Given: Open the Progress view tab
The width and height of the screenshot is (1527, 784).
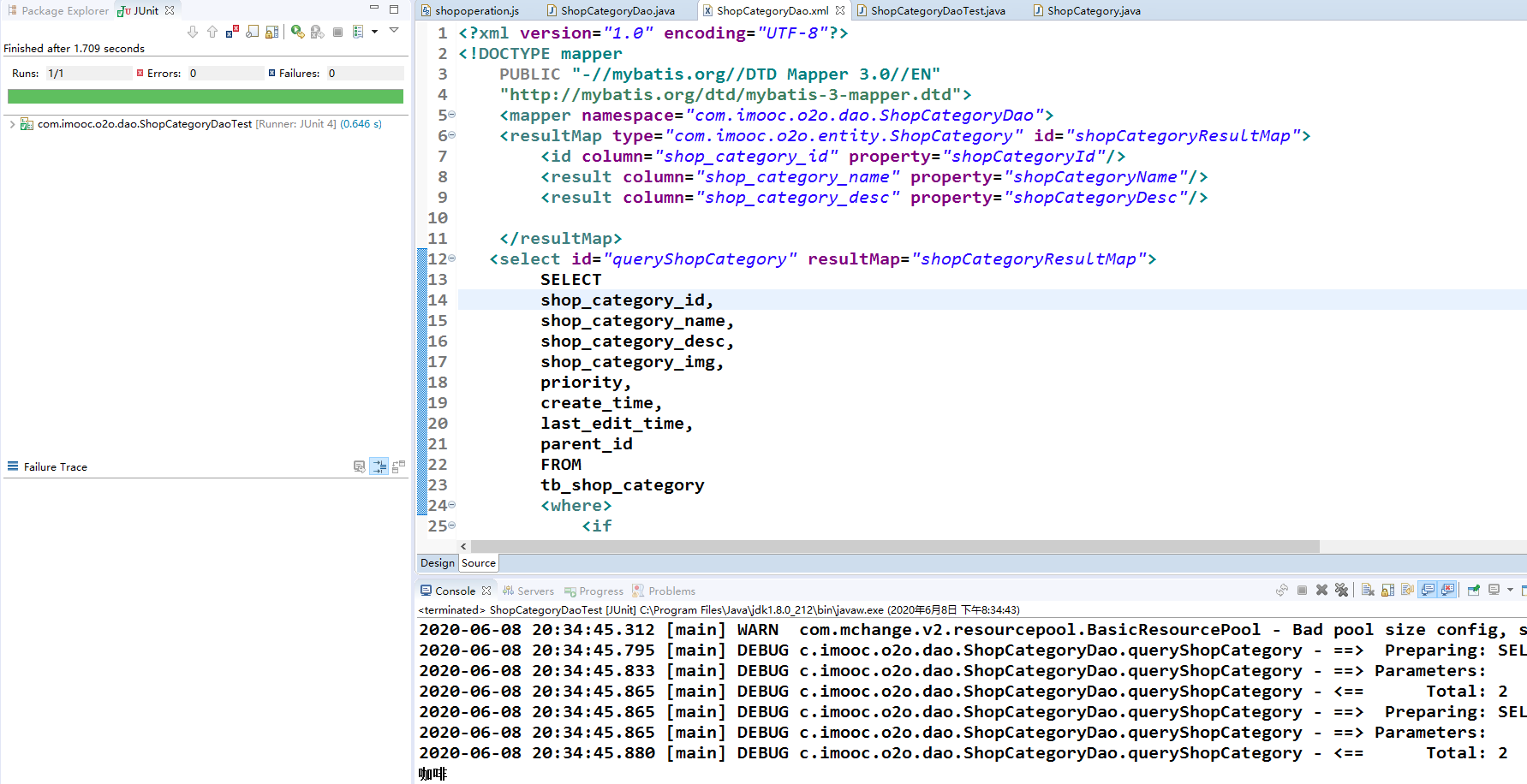Looking at the screenshot, I should click(x=594, y=591).
